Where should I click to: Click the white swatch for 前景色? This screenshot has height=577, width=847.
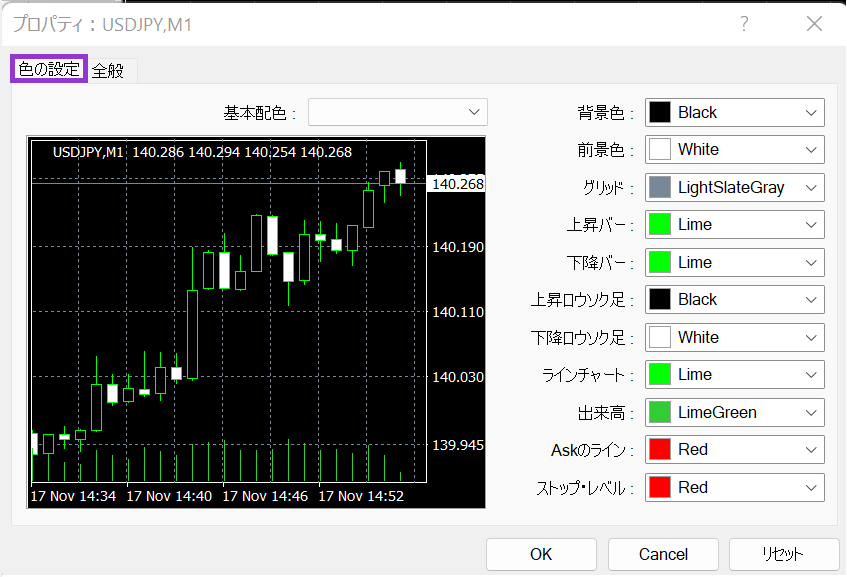pos(660,150)
